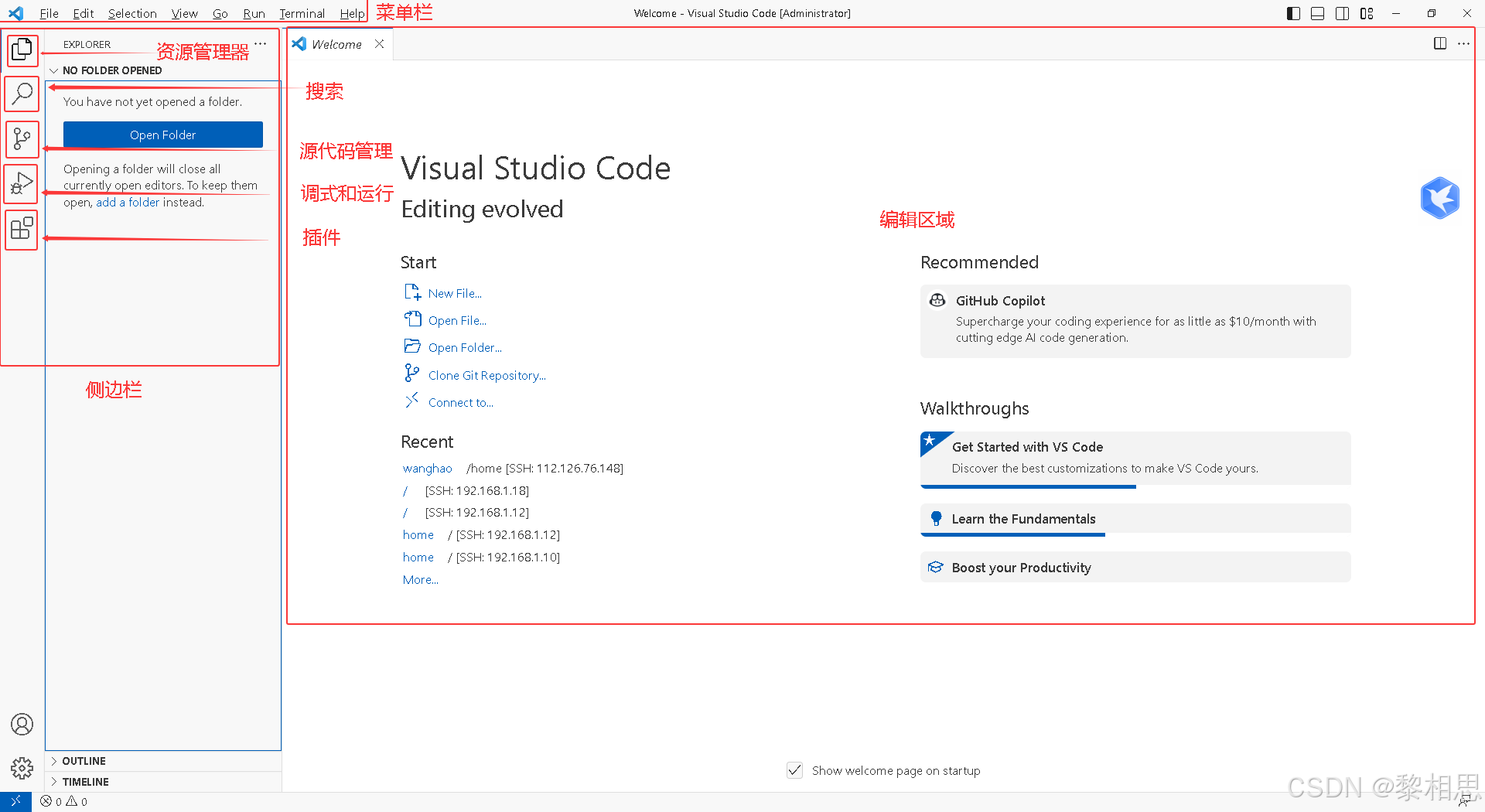This screenshot has width=1485, height=812.
Task: Expand the Outline section
Action: point(162,761)
